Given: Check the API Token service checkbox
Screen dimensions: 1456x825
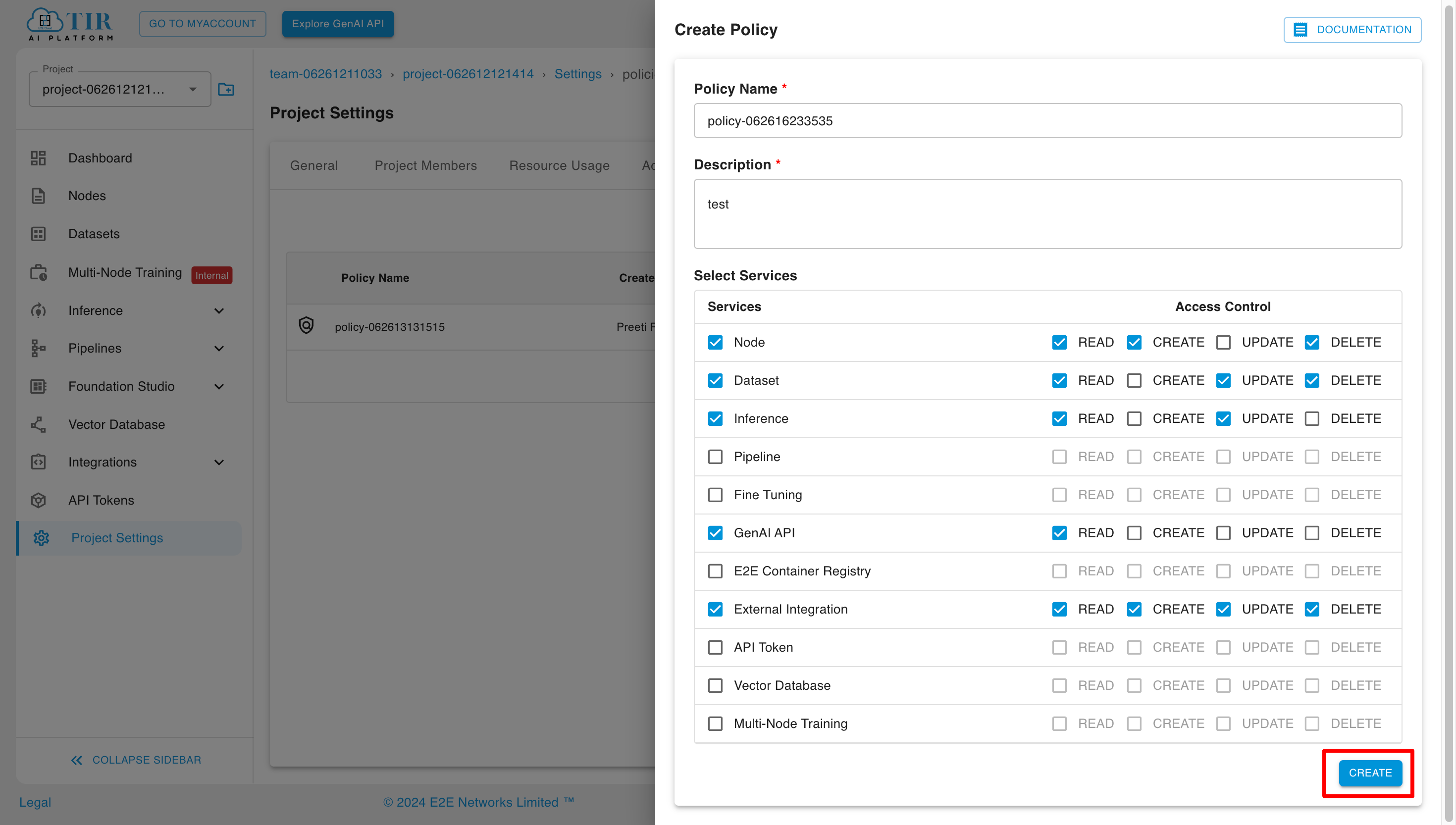Looking at the screenshot, I should [715, 647].
